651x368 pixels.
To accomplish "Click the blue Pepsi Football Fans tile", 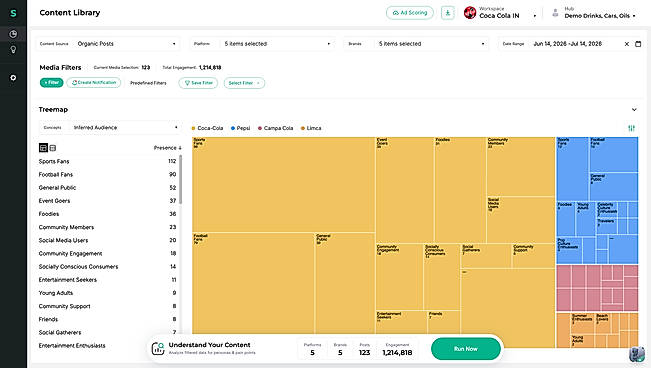I will pyautogui.click(x=614, y=155).
